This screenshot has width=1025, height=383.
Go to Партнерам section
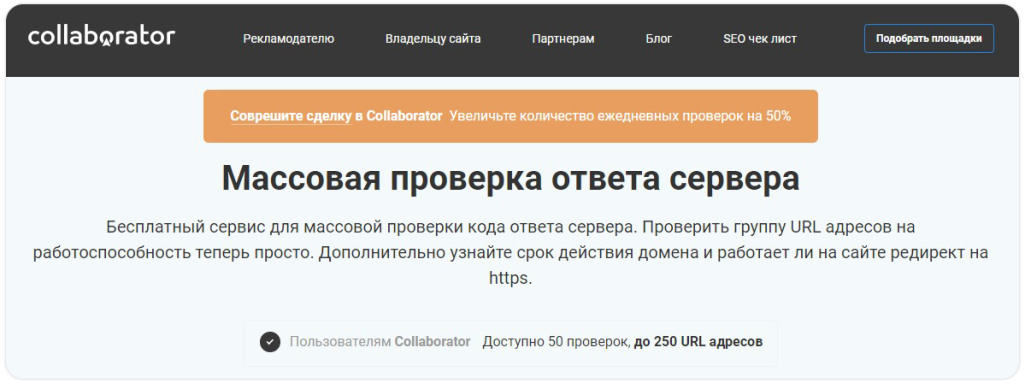pos(563,39)
